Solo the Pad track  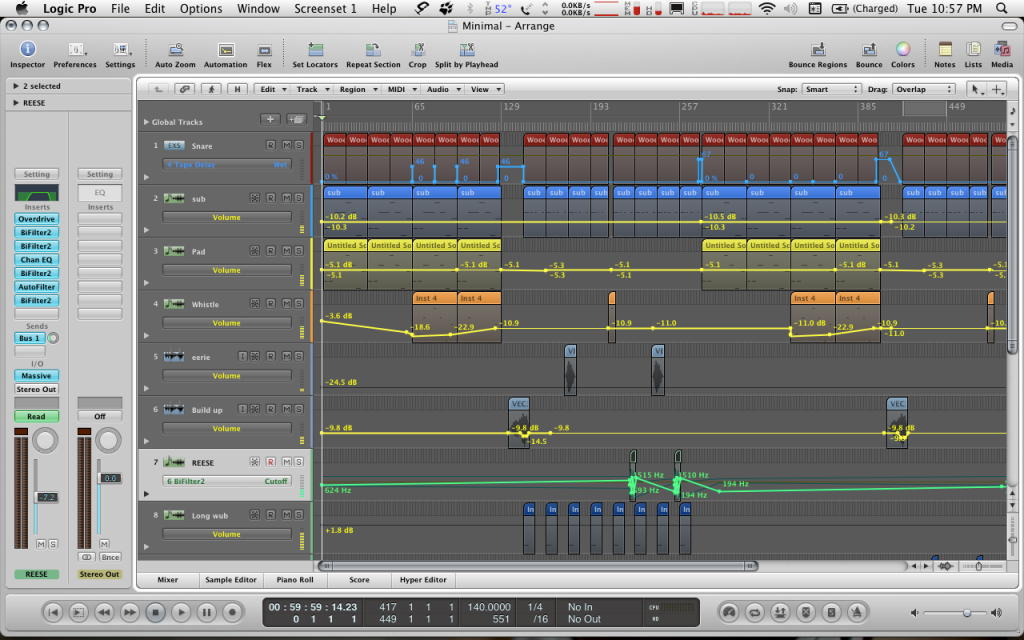(298, 251)
